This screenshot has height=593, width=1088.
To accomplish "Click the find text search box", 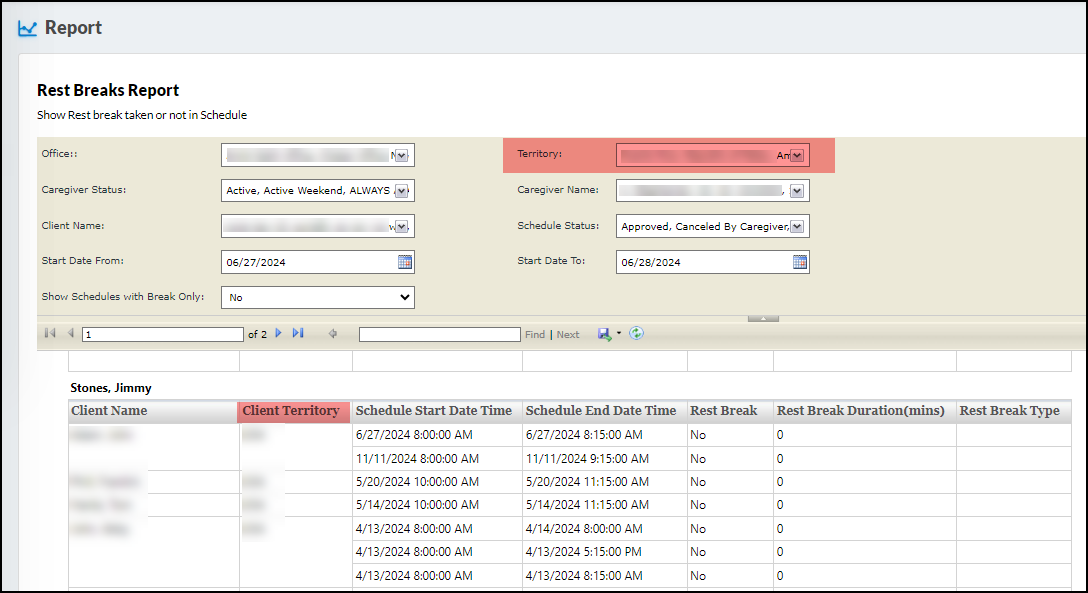I will [439, 334].
